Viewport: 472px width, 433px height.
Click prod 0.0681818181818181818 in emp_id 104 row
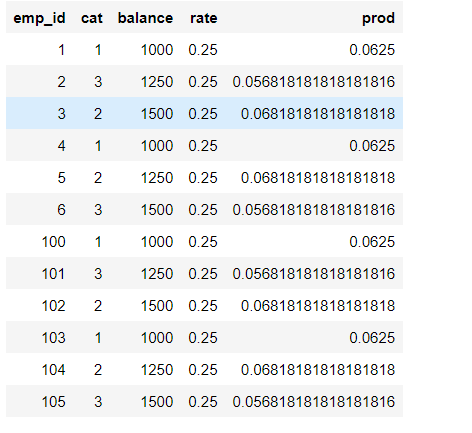click(x=318, y=370)
